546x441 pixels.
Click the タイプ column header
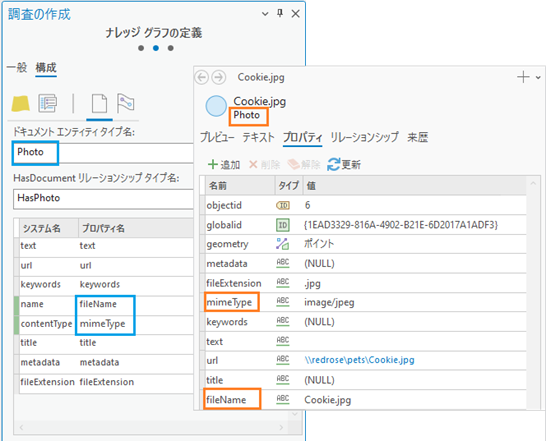point(289,186)
